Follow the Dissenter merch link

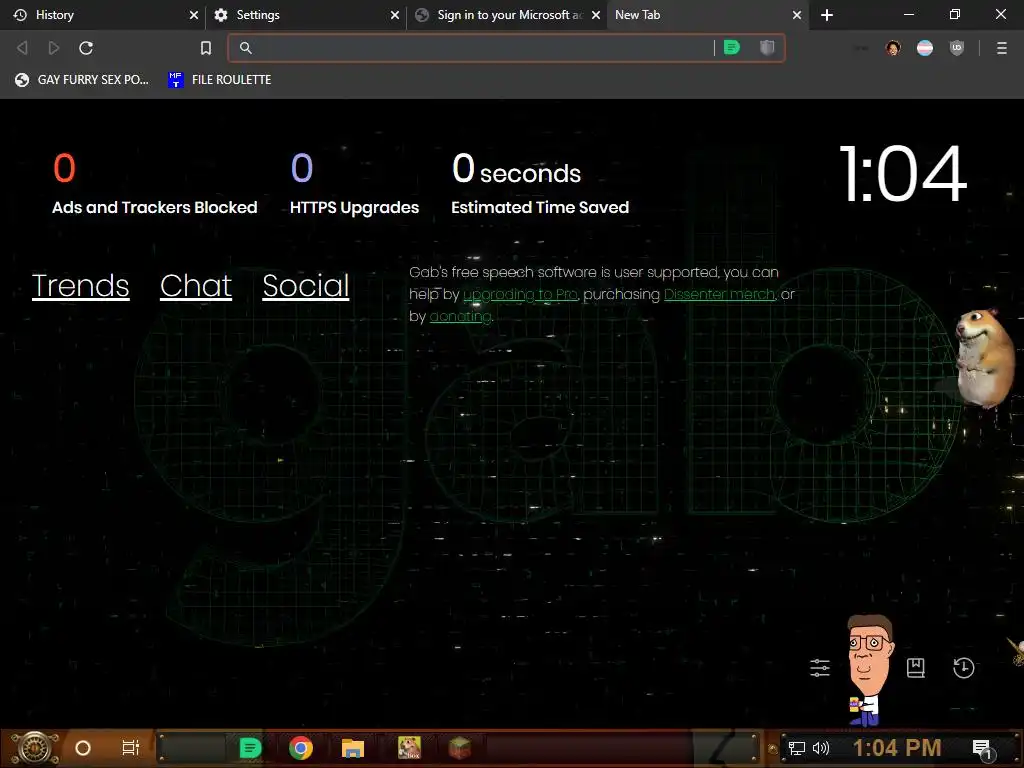[719, 295]
